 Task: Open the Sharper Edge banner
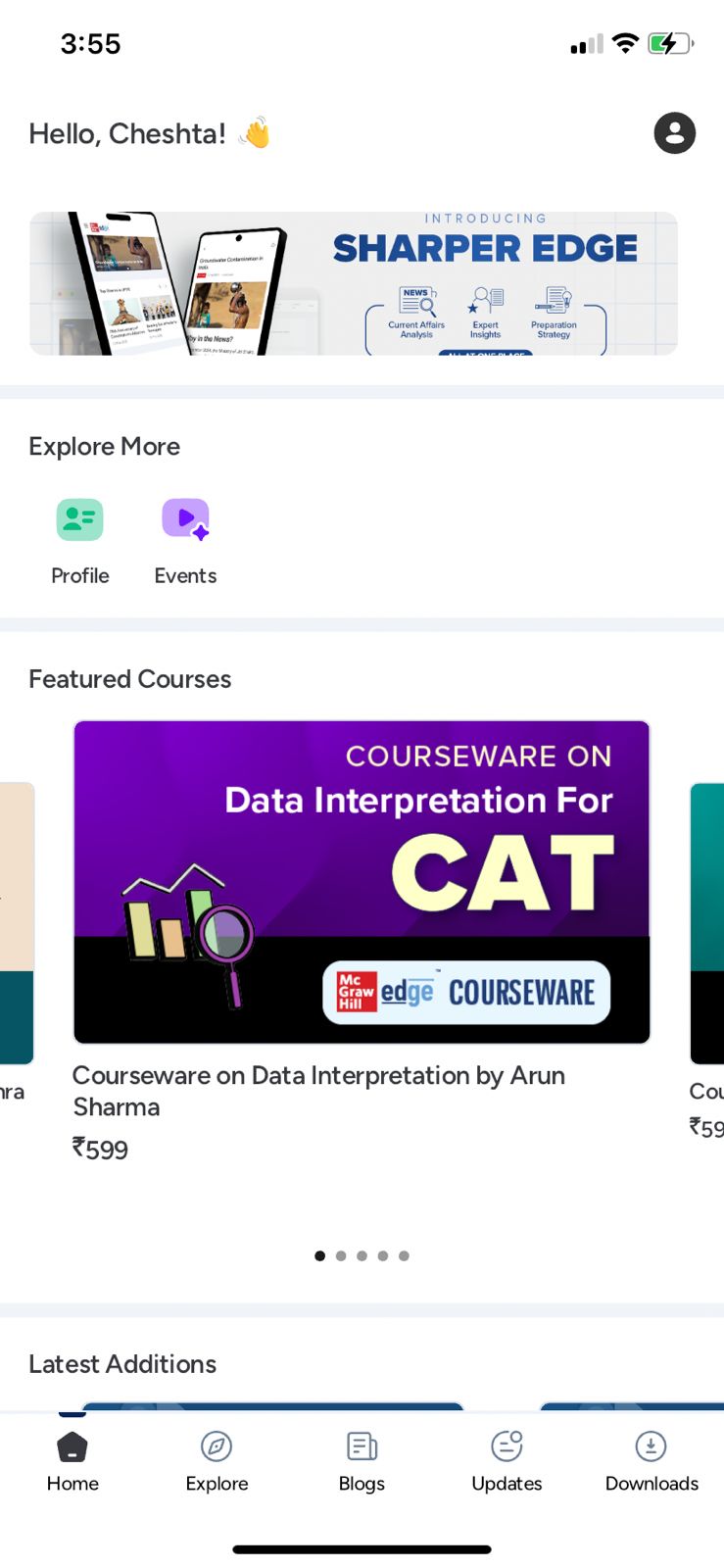pyautogui.click(x=354, y=283)
